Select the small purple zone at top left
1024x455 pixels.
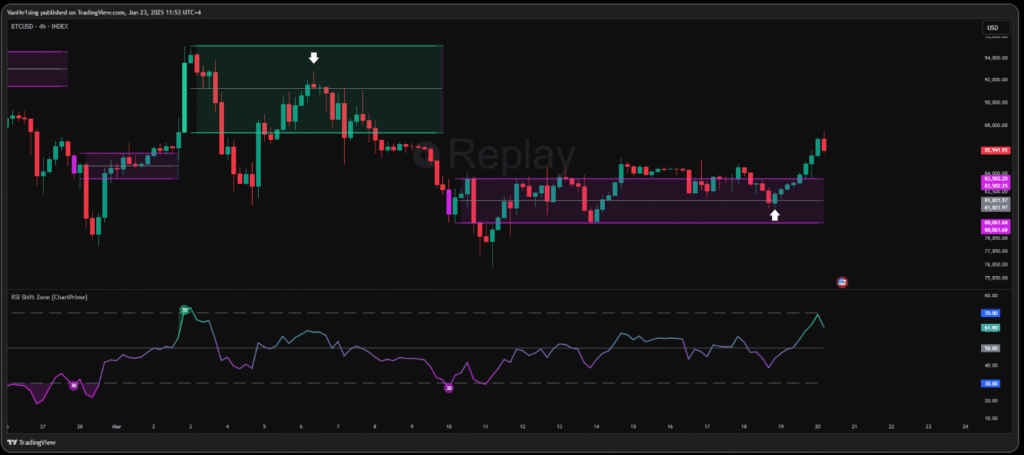pyautogui.click(x=36, y=68)
